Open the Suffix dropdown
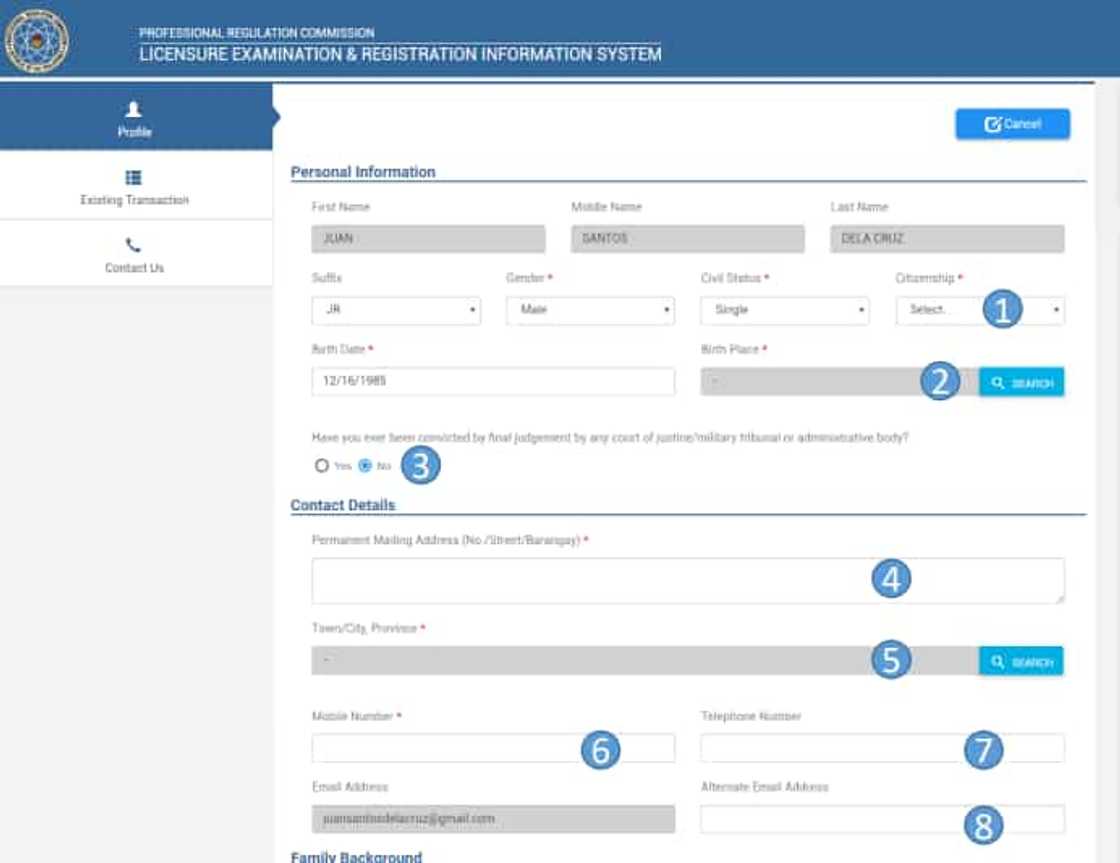 (396, 311)
